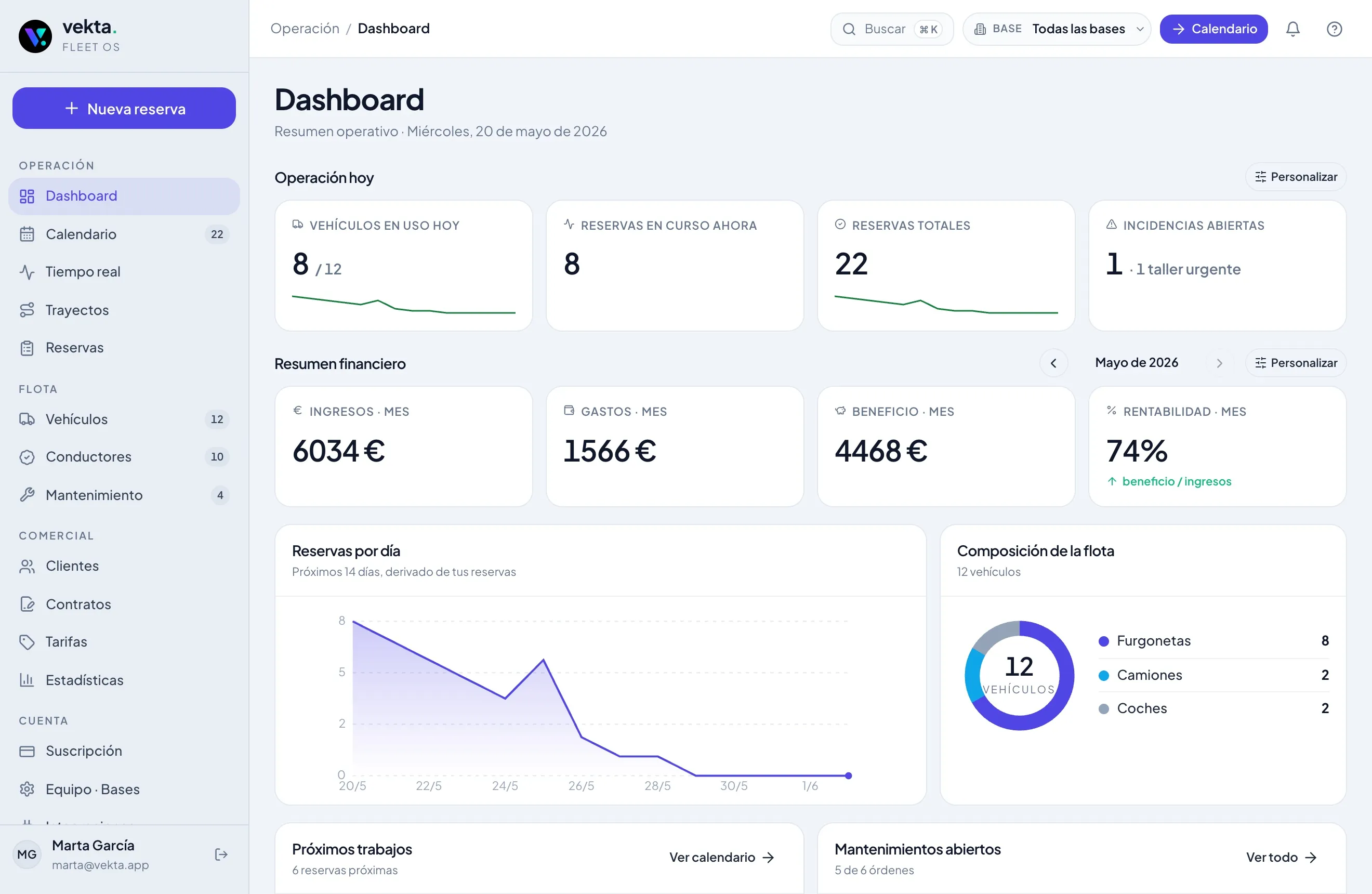Go to next month after Mayo de 2026
The image size is (1372, 894).
click(1219, 363)
